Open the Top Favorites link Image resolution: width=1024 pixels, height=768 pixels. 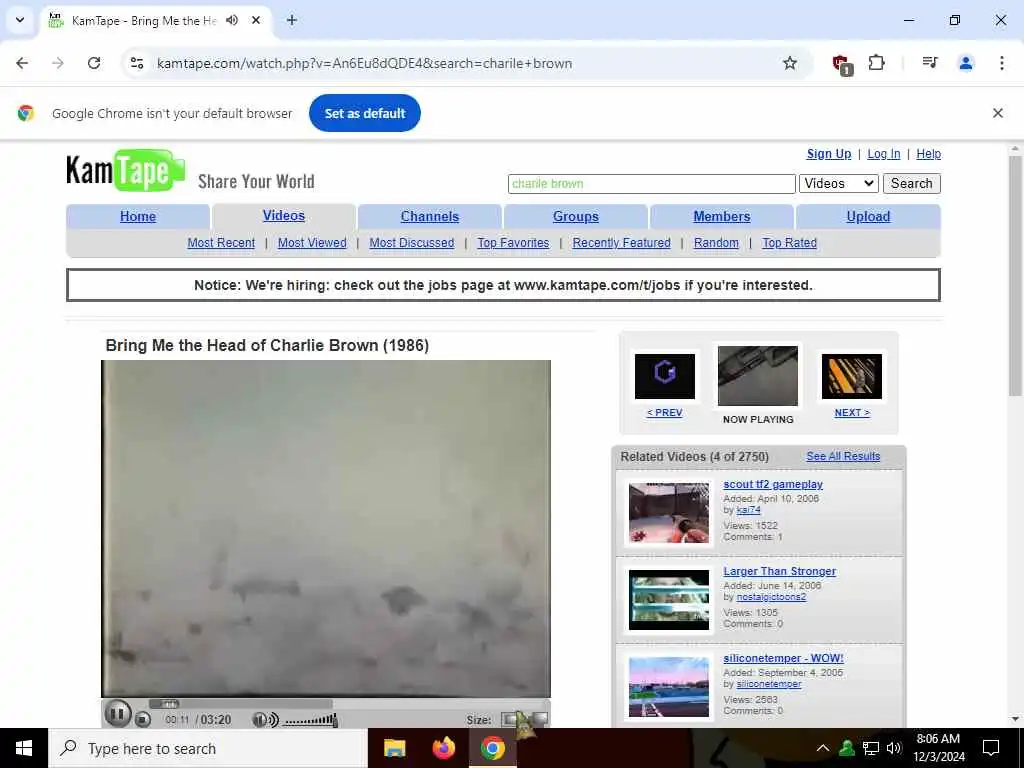coord(513,243)
